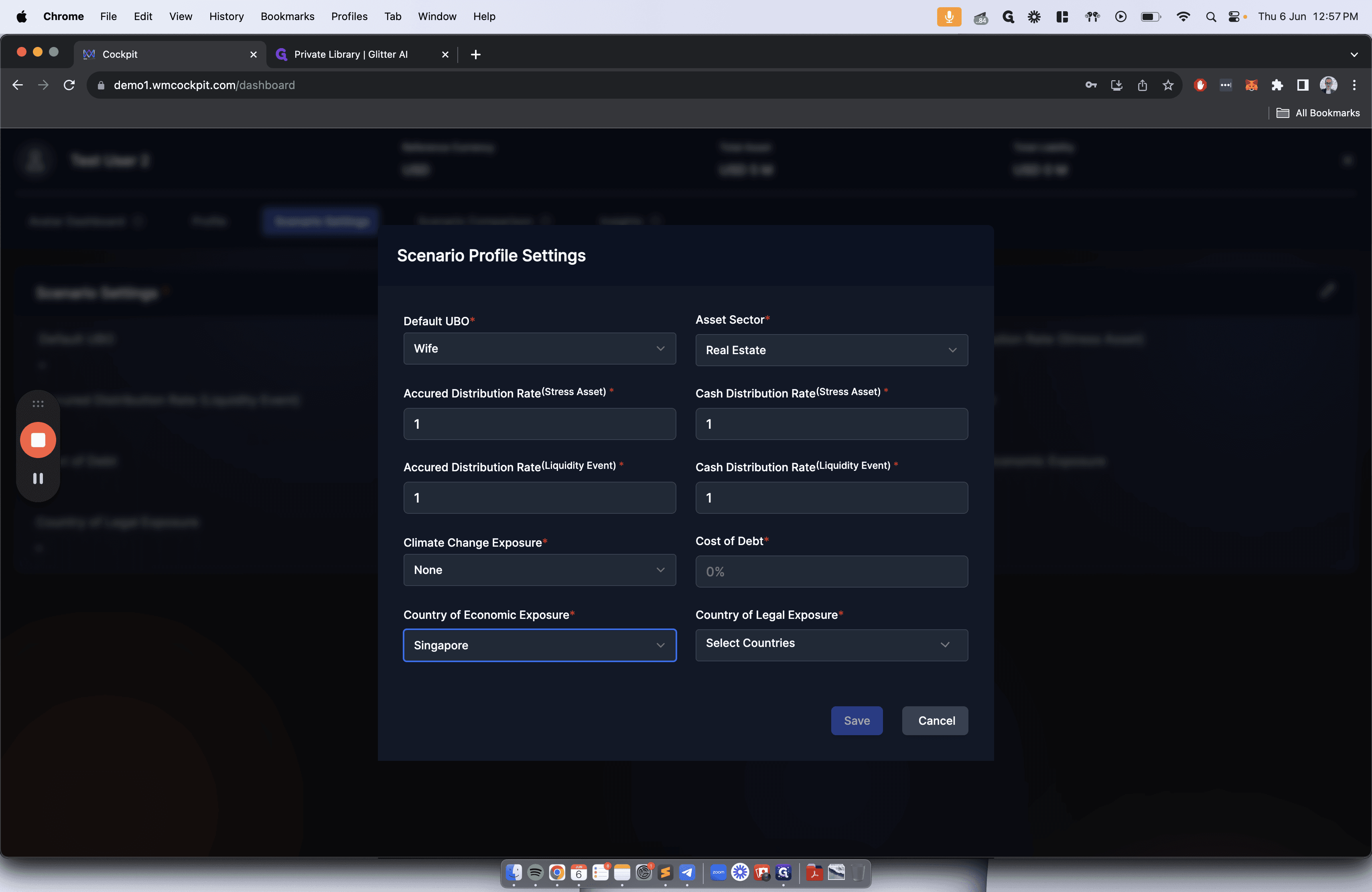Go forward in browser history
Image resolution: width=1372 pixels, height=892 pixels.
coord(43,85)
